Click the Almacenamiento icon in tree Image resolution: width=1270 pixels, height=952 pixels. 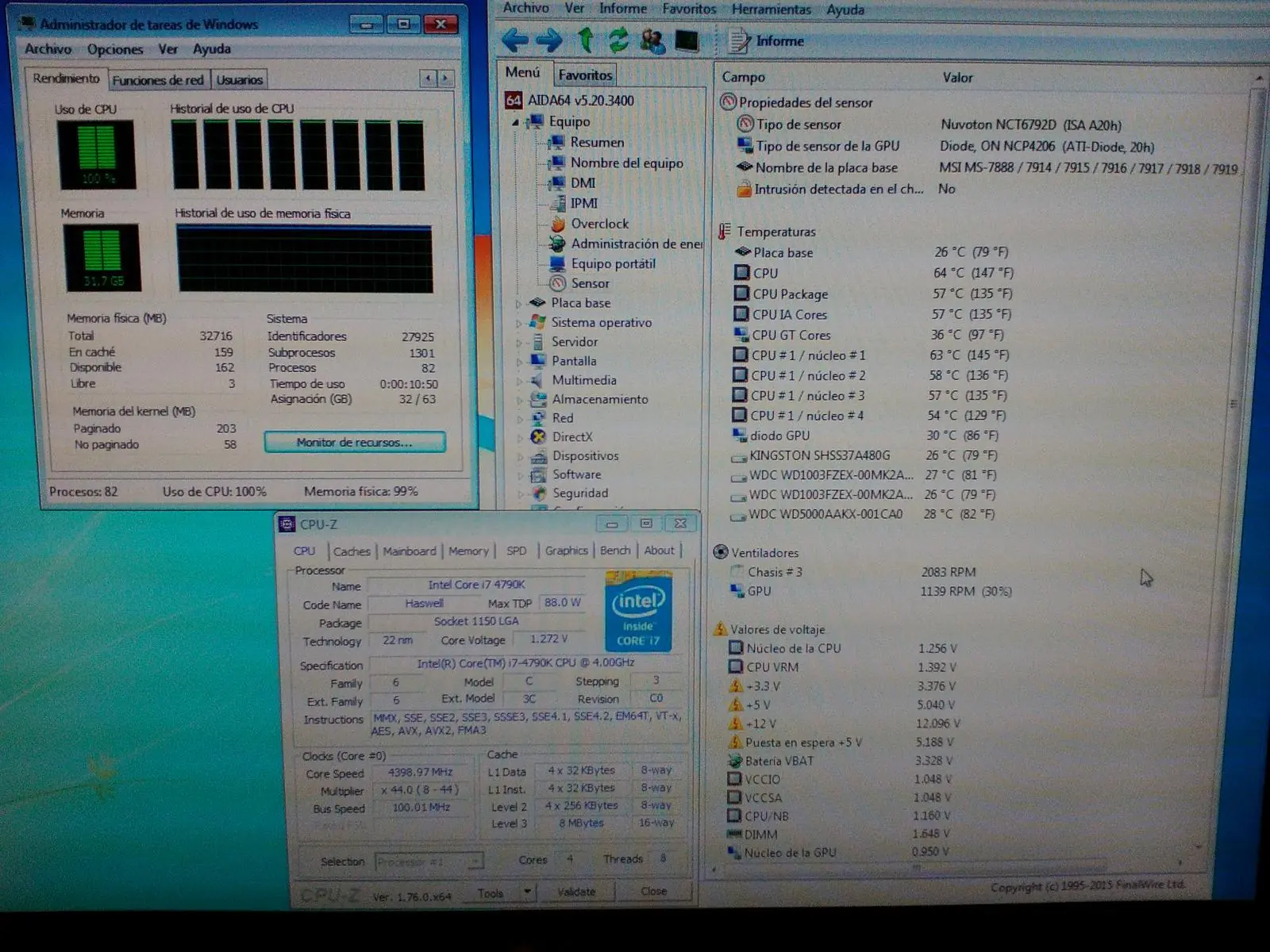(538, 399)
